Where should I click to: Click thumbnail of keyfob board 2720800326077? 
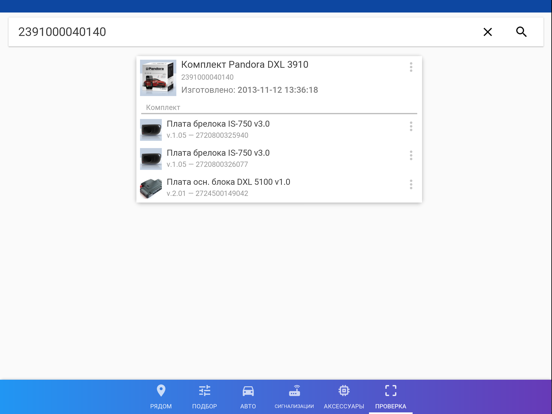click(151, 159)
